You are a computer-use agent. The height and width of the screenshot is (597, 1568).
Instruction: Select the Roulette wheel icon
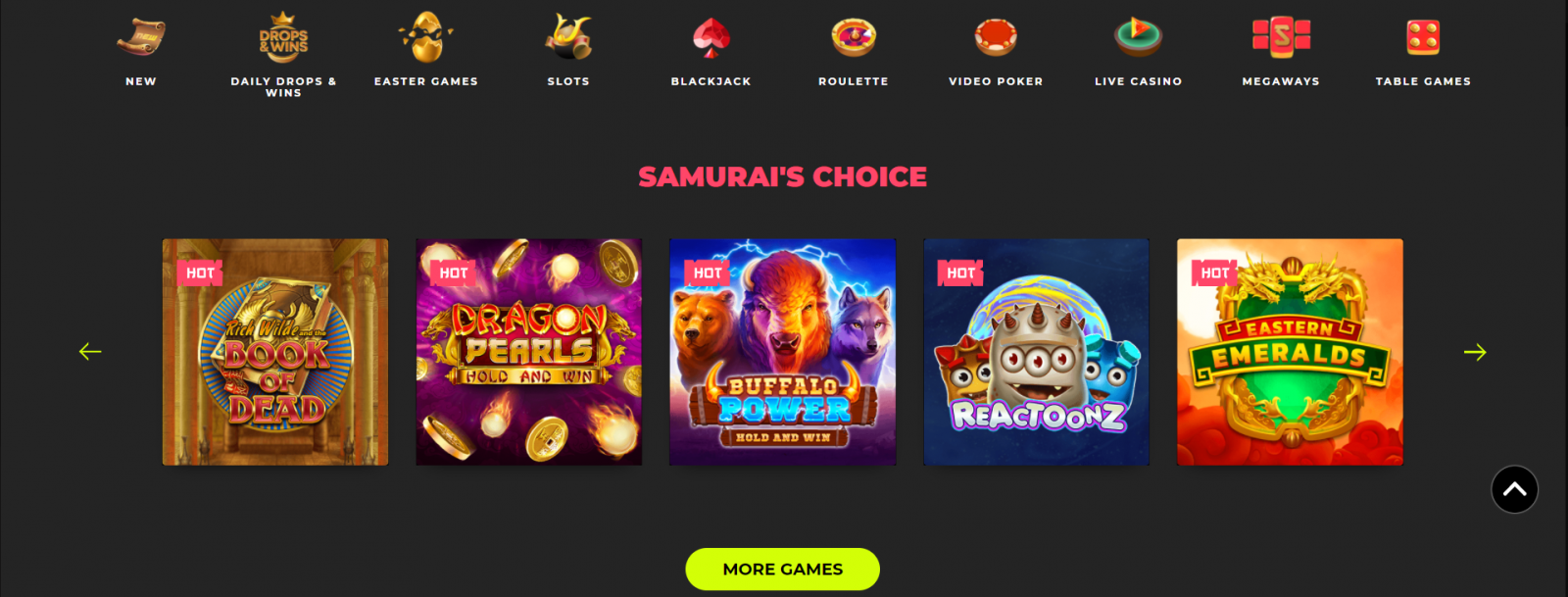click(854, 37)
